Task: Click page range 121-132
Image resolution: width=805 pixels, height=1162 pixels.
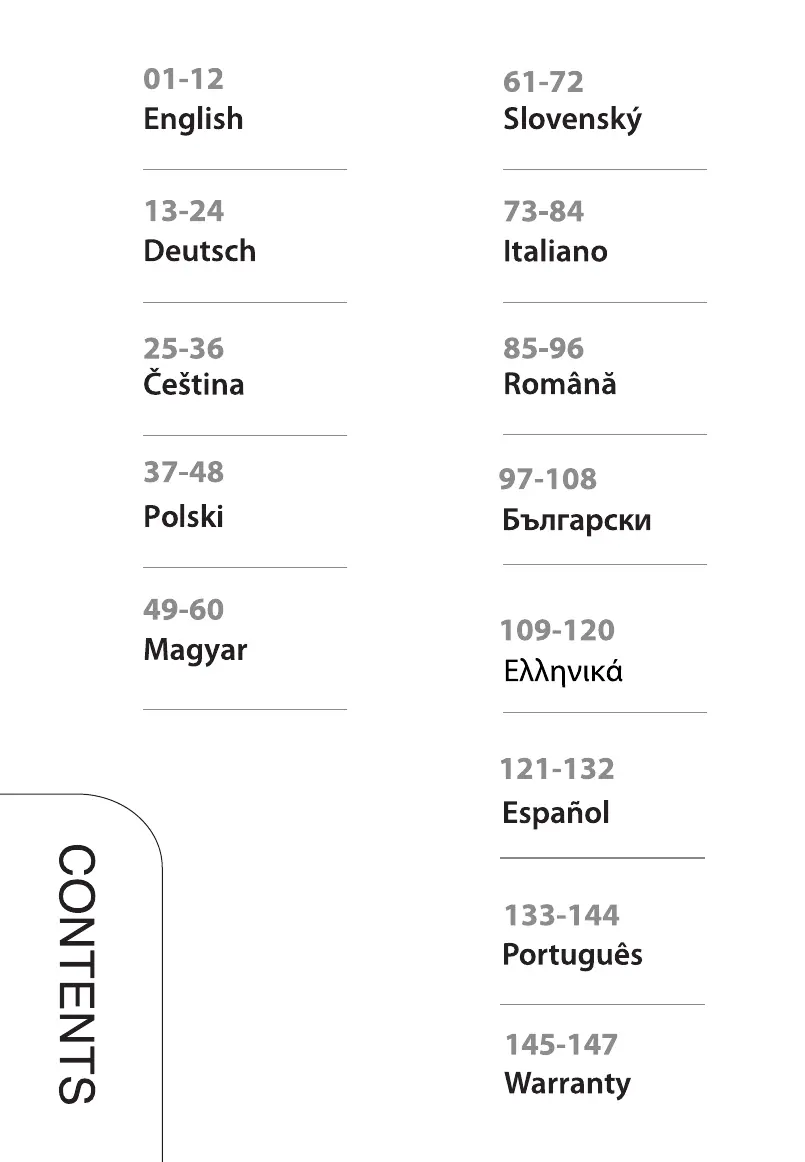Action: 557,768
